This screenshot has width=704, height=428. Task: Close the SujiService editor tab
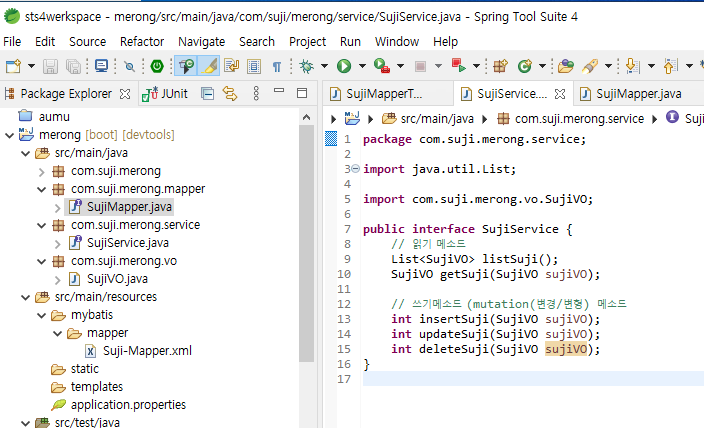click(x=560, y=94)
